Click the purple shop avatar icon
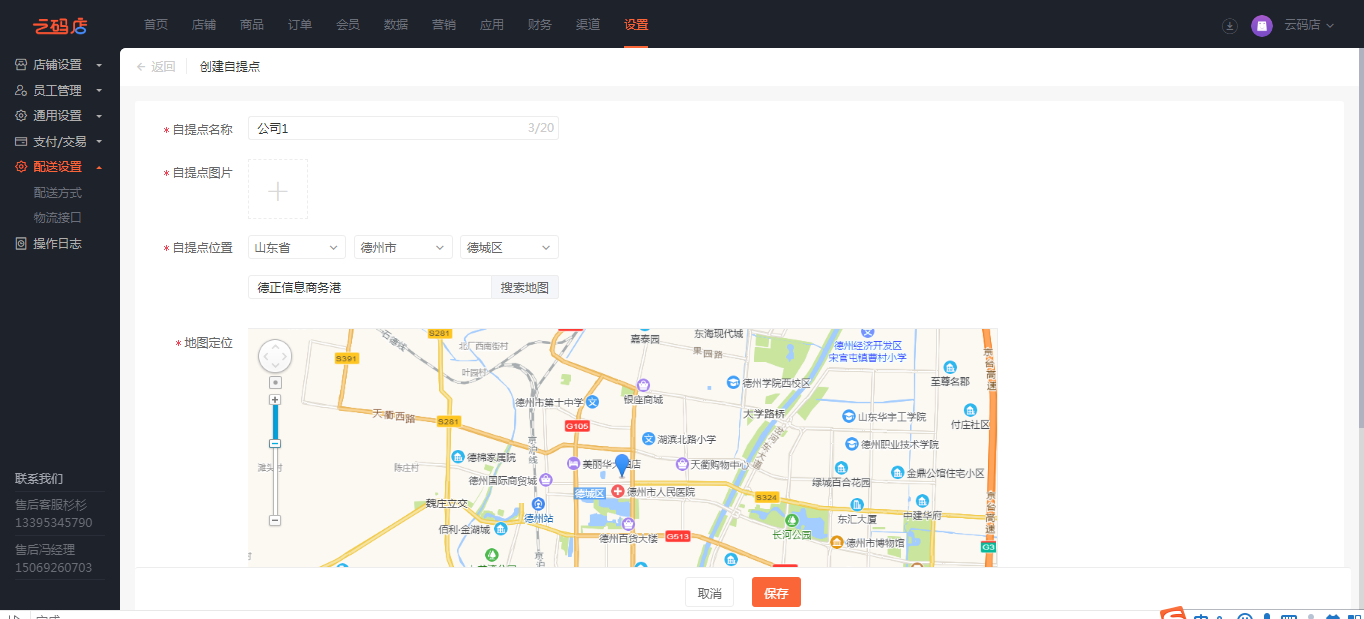 click(1261, 26)
